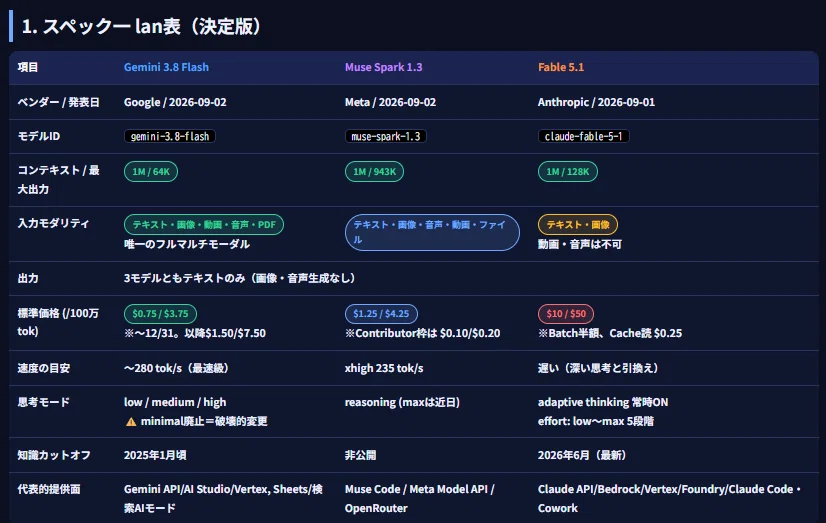Click the 1M / 64K context badge
The image size is (826, 523).
(151, 172)
